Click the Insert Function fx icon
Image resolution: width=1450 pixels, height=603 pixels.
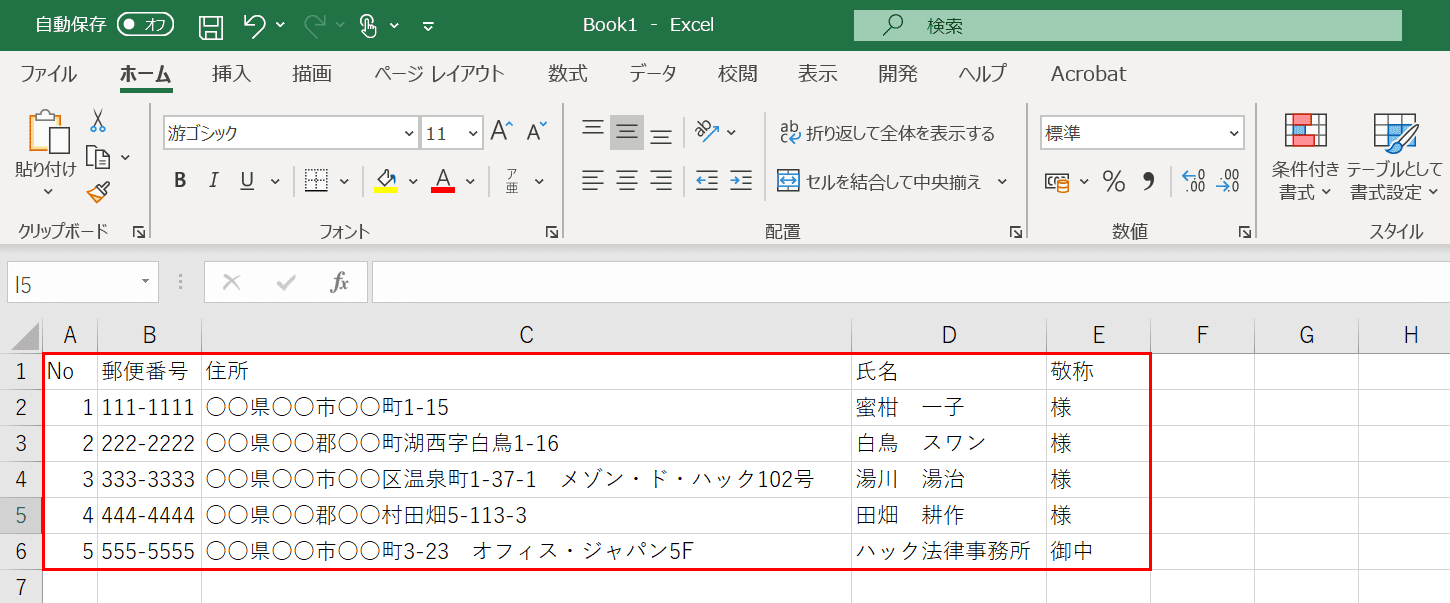point(340,283)
